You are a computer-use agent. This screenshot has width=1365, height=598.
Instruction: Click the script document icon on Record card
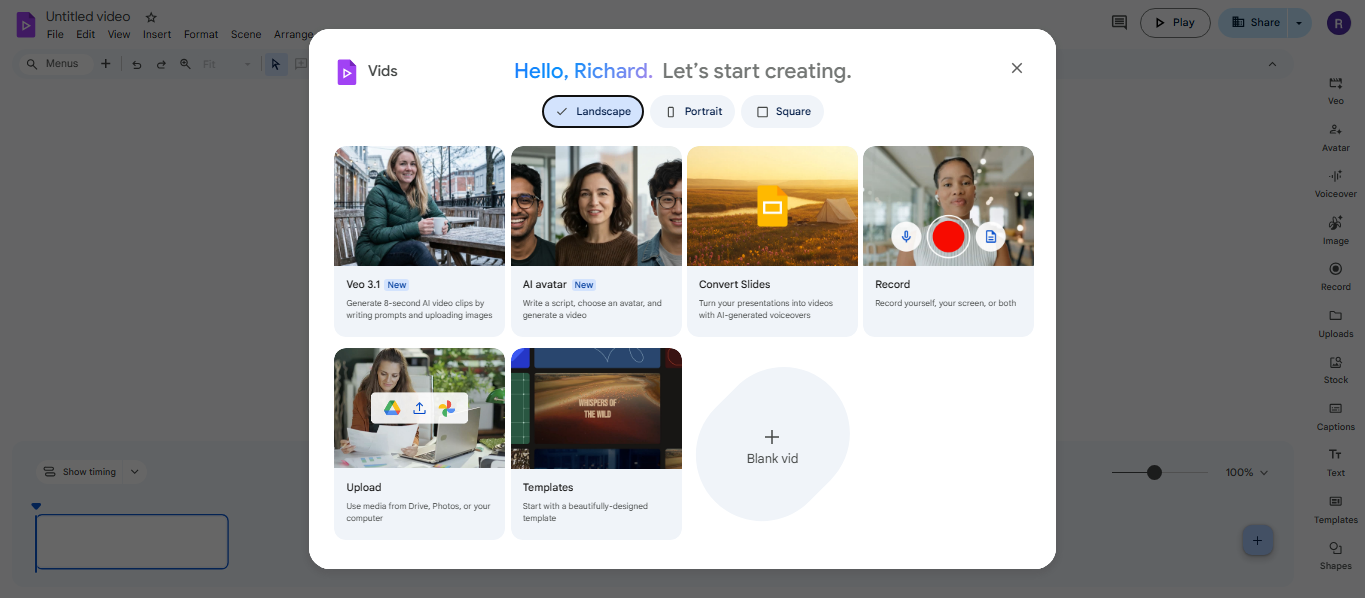click(990, 237)
